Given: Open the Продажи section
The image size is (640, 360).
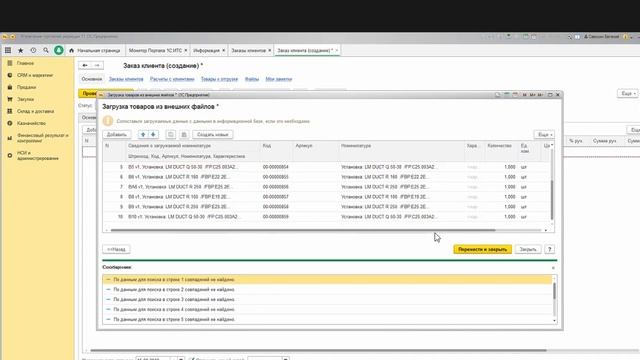Looking at the screenshot, I should [27, 87].
